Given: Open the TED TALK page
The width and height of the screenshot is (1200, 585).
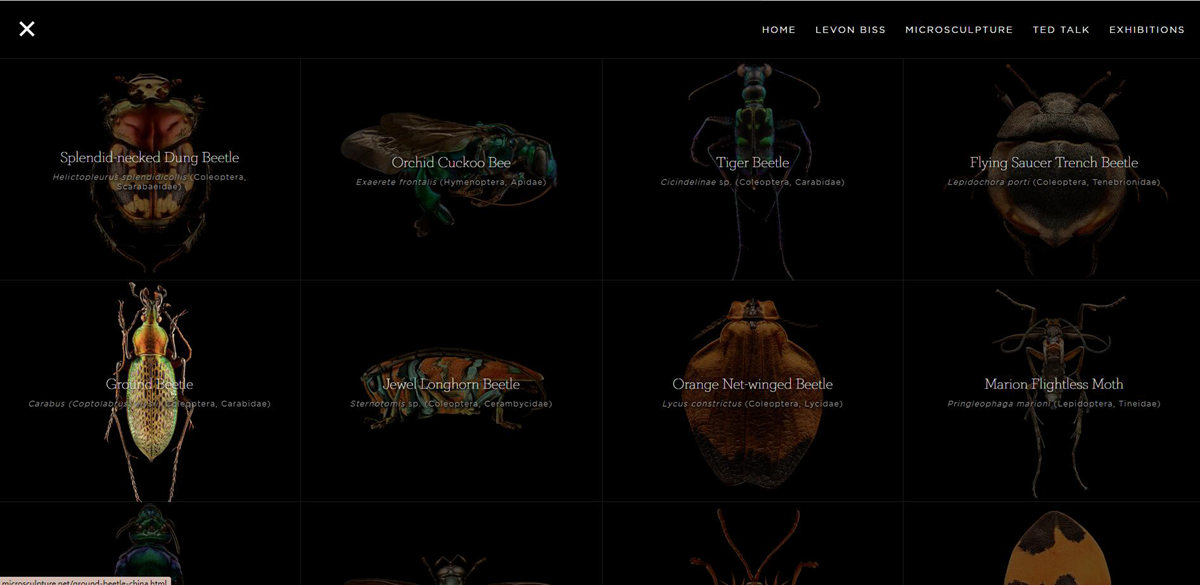Looking at the screenshot, I should (1061, 30).
